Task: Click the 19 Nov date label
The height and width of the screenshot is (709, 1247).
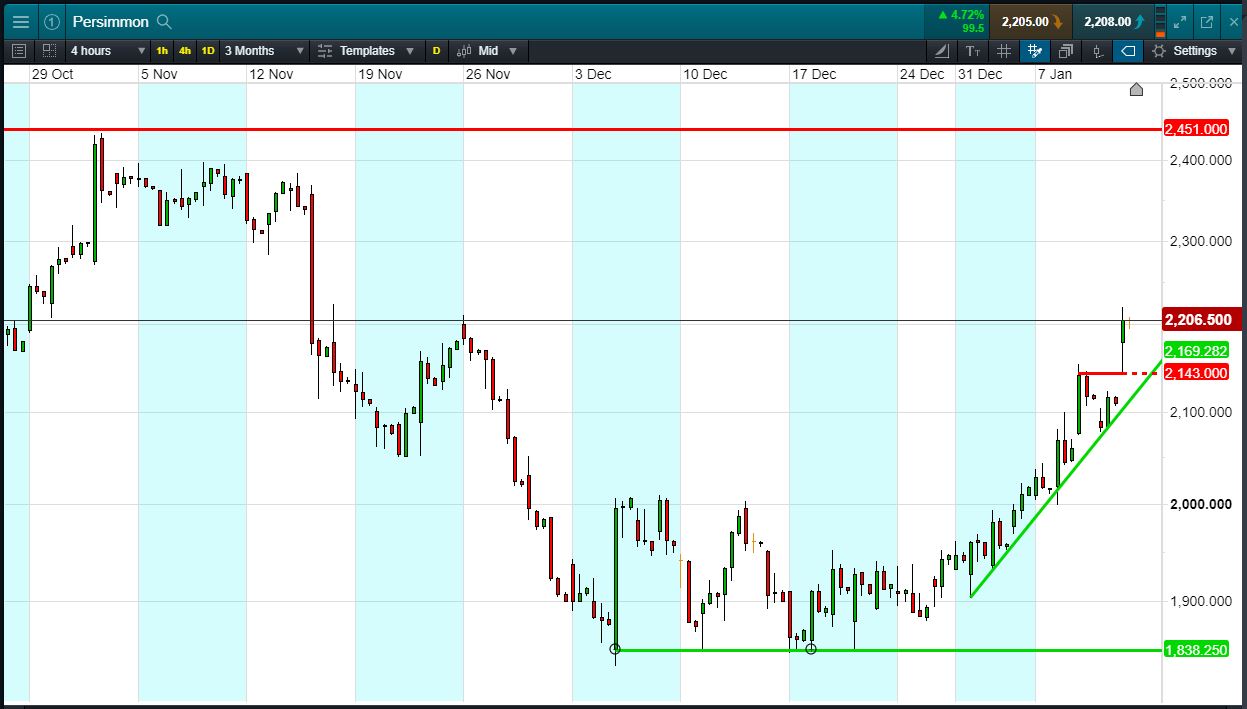Action: 380,74
